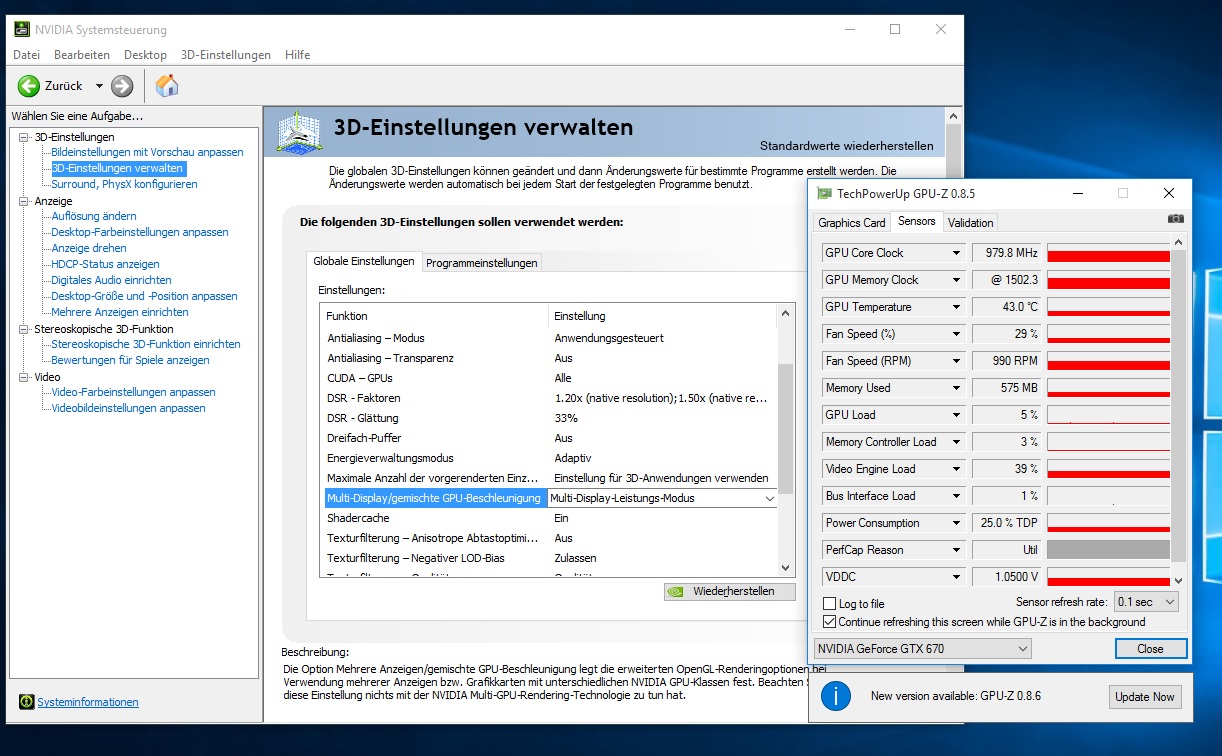The width and height of the screenshot is (1222, 756).
Task: Open Surround, PhysX konfigurieren
Action: click(x=124, y=184)
